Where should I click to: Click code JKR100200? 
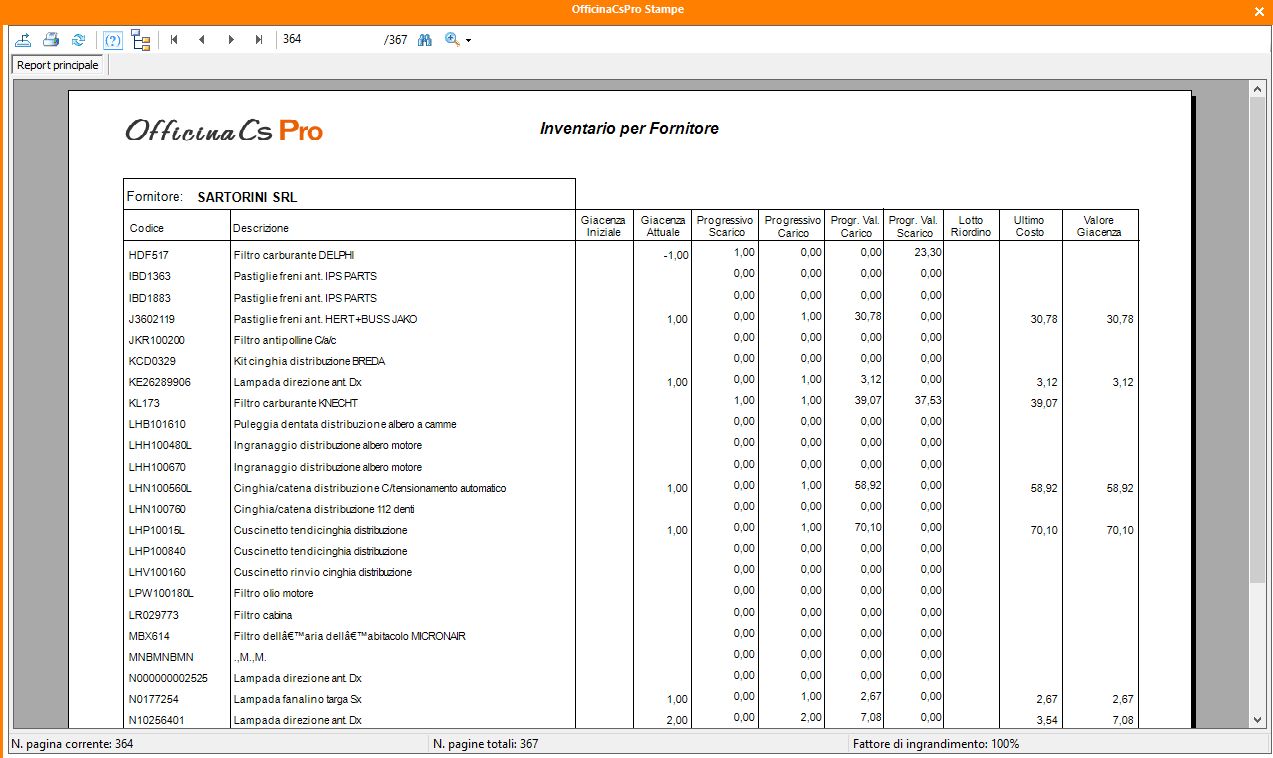pyautogui.click(x=157, y=340)
